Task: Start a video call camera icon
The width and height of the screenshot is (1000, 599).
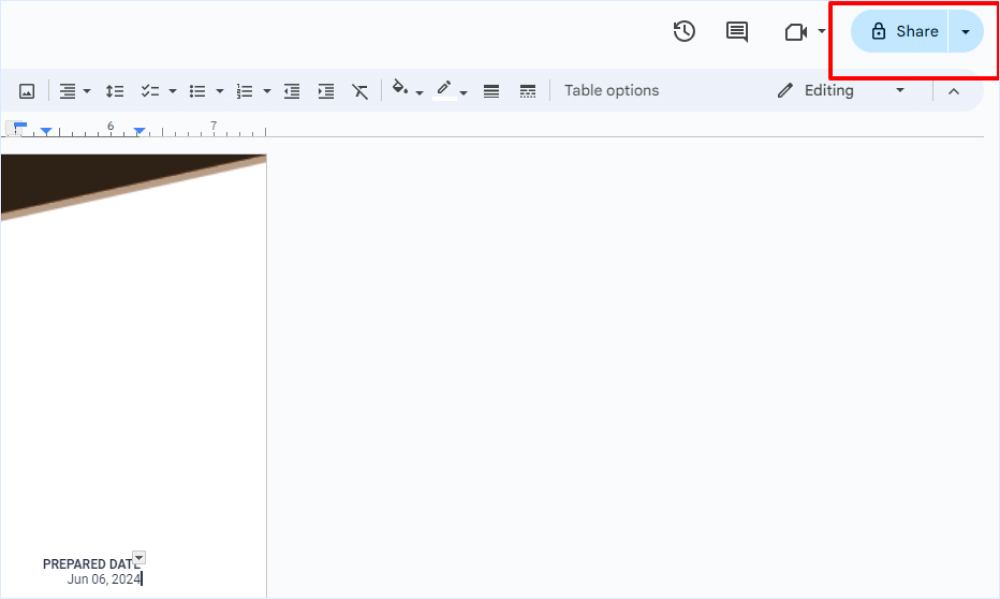Action: (796, 32)
